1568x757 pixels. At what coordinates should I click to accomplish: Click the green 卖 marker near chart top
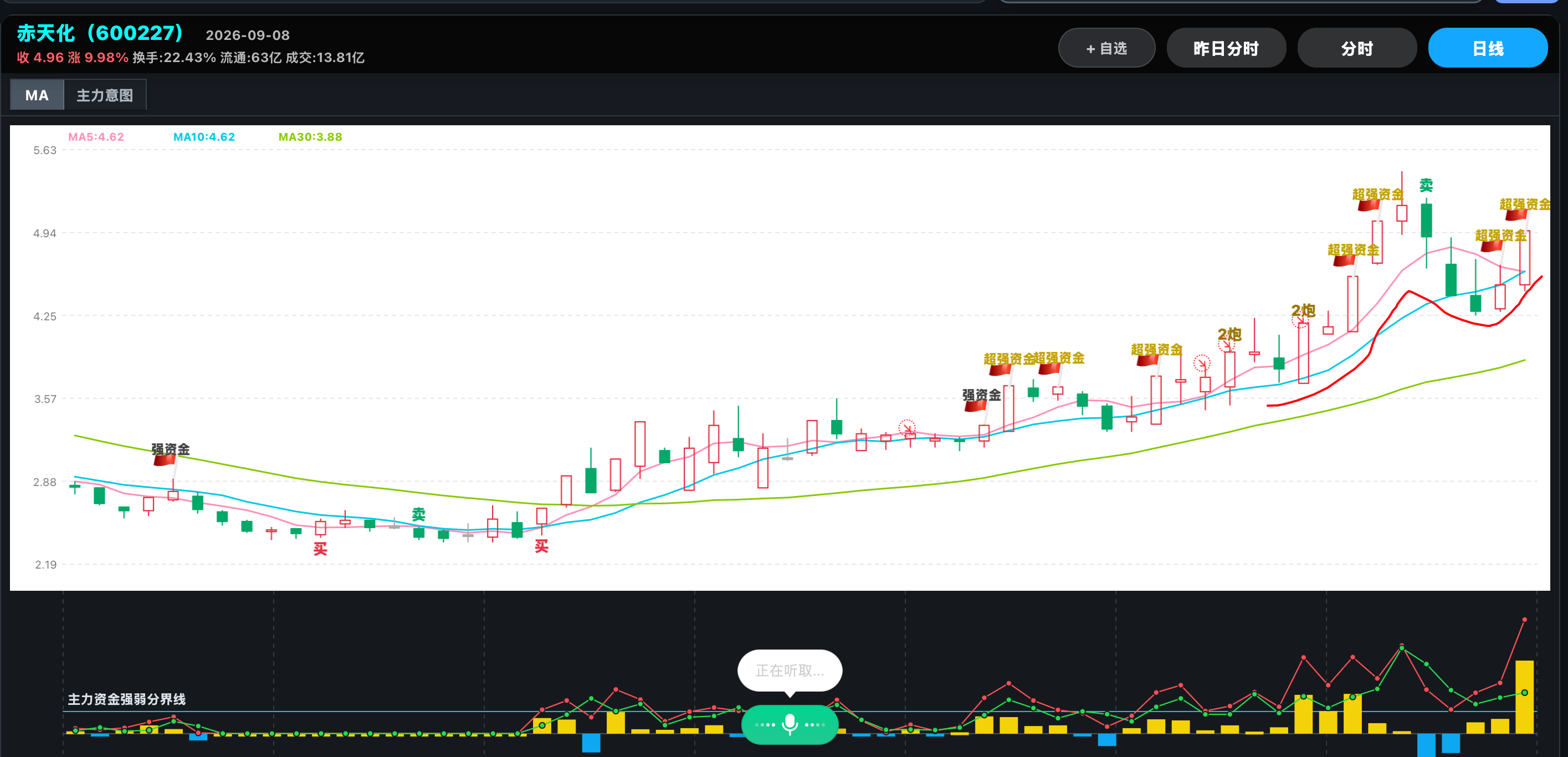1426,185
